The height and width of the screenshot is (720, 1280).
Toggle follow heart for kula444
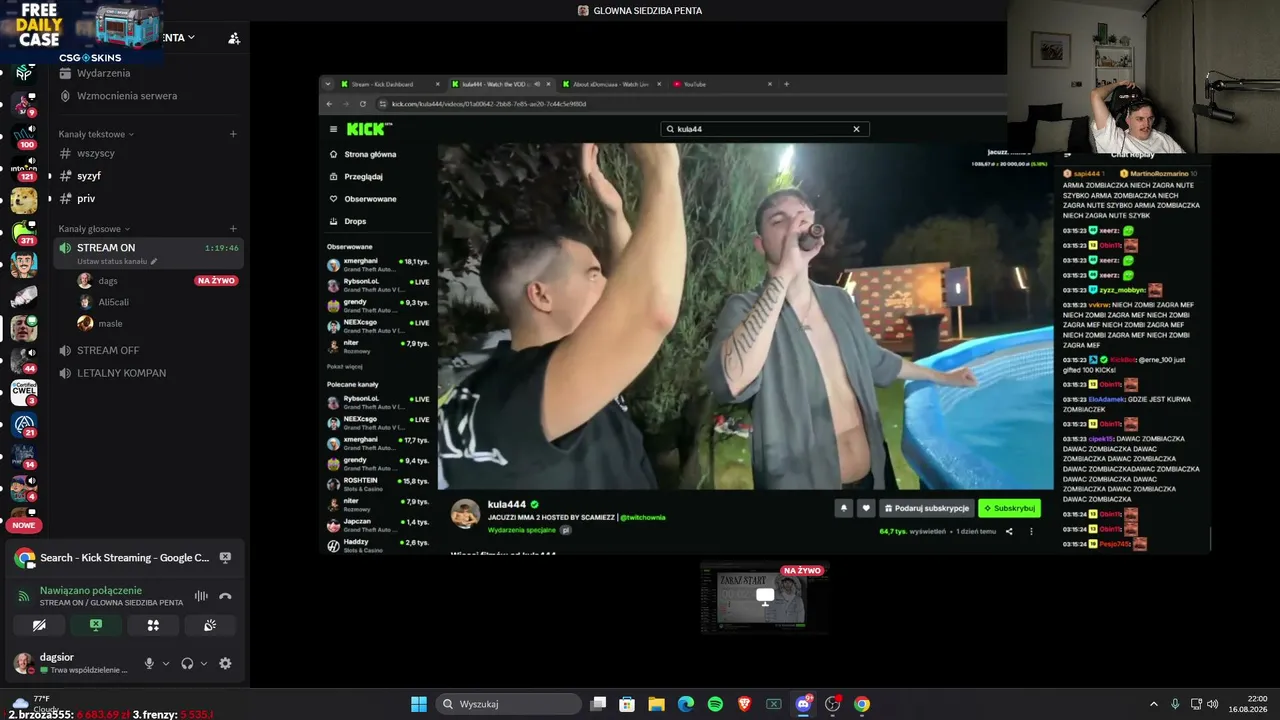[866, 508]
